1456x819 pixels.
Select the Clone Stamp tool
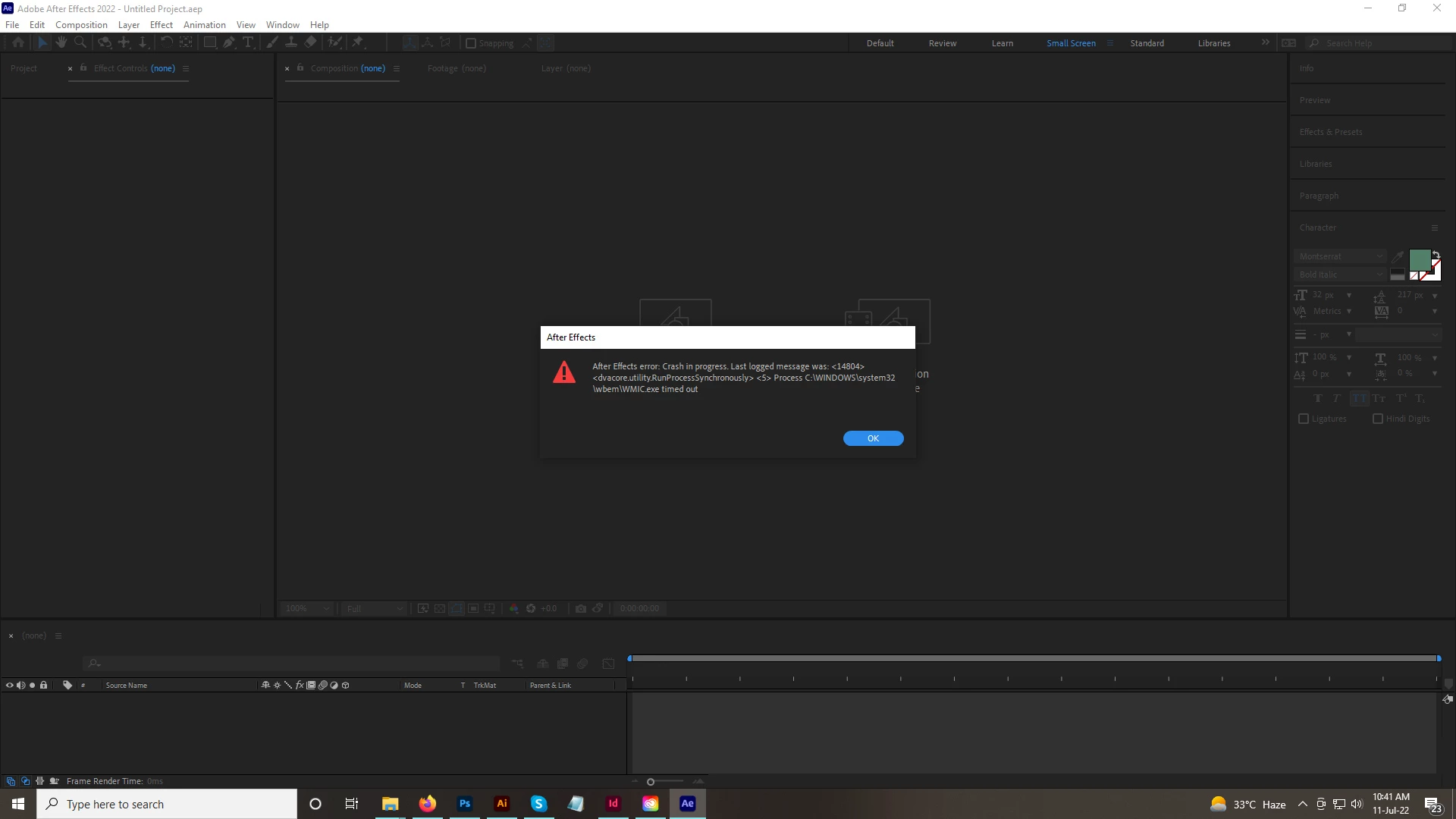pyautogui.click(x=290, y=42)
